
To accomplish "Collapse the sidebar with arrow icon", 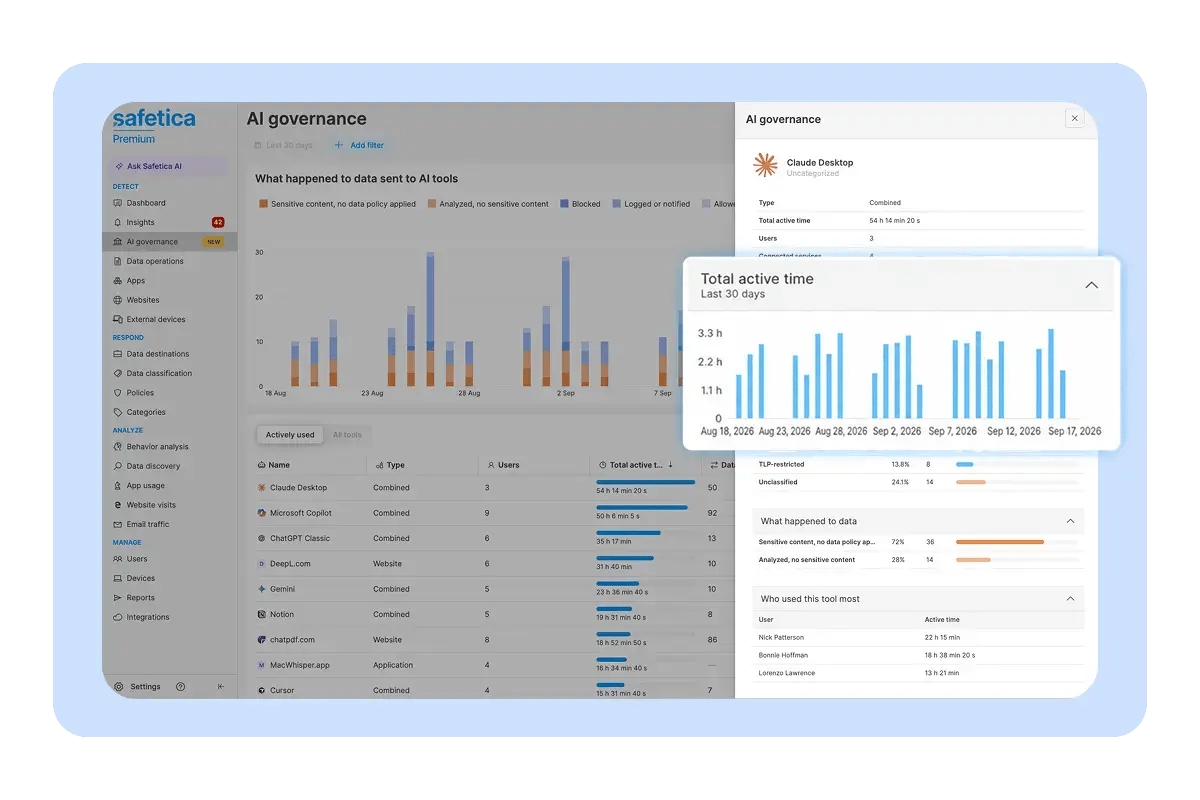I will (221, 687).
